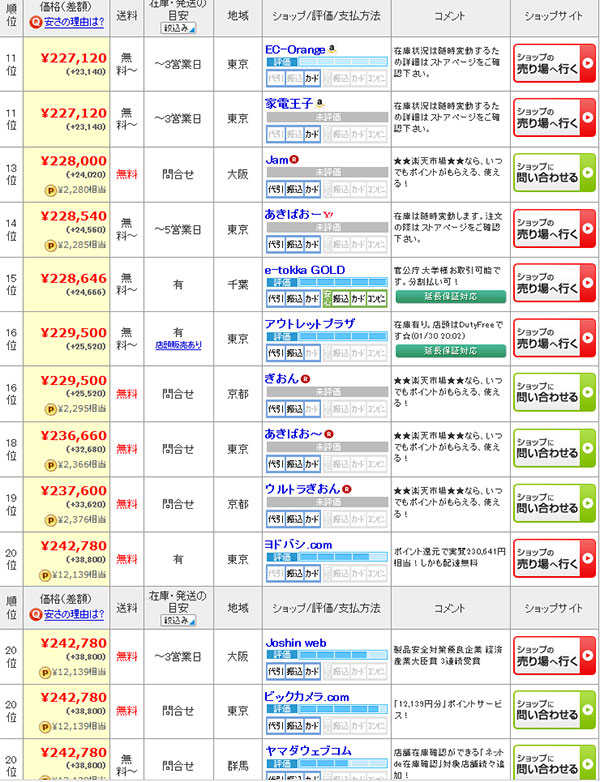Click the P point icon next to ¥2,295相当
The height and width of the screenshot is (782, 600).
click(x=50, y=409)
